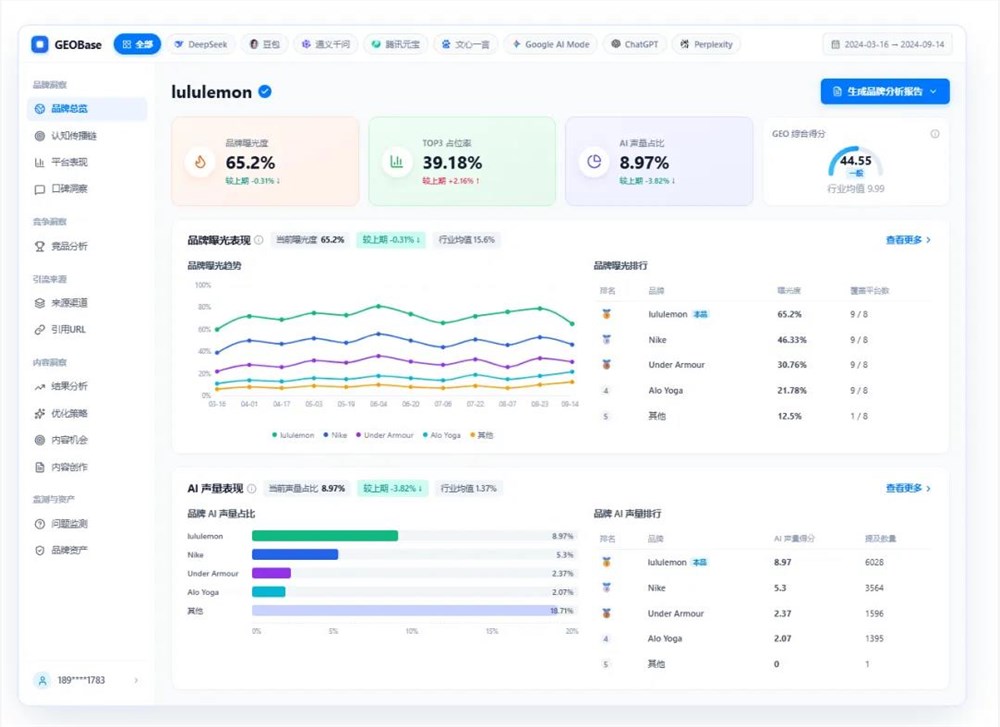Click the 内容创作 document icon
Viewport: 1000px width, 727px height.
tap(40, 467)
